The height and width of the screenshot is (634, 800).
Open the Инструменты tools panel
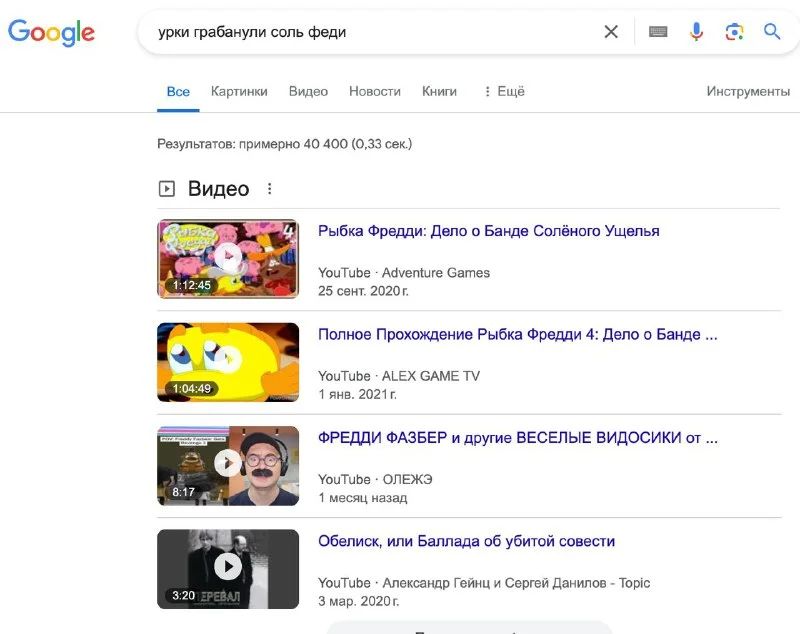[747, 91]
